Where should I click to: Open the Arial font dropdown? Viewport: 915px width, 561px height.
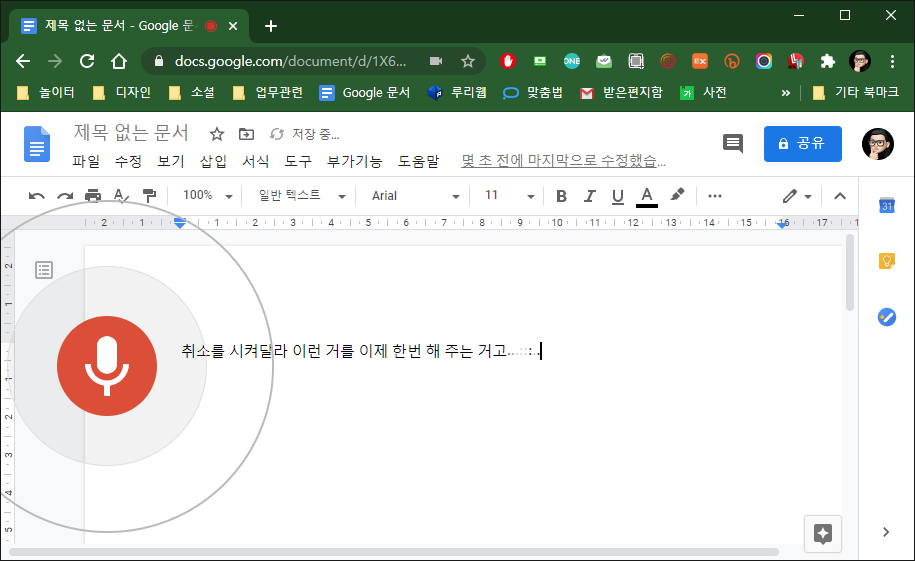click(x=414, y=196)
